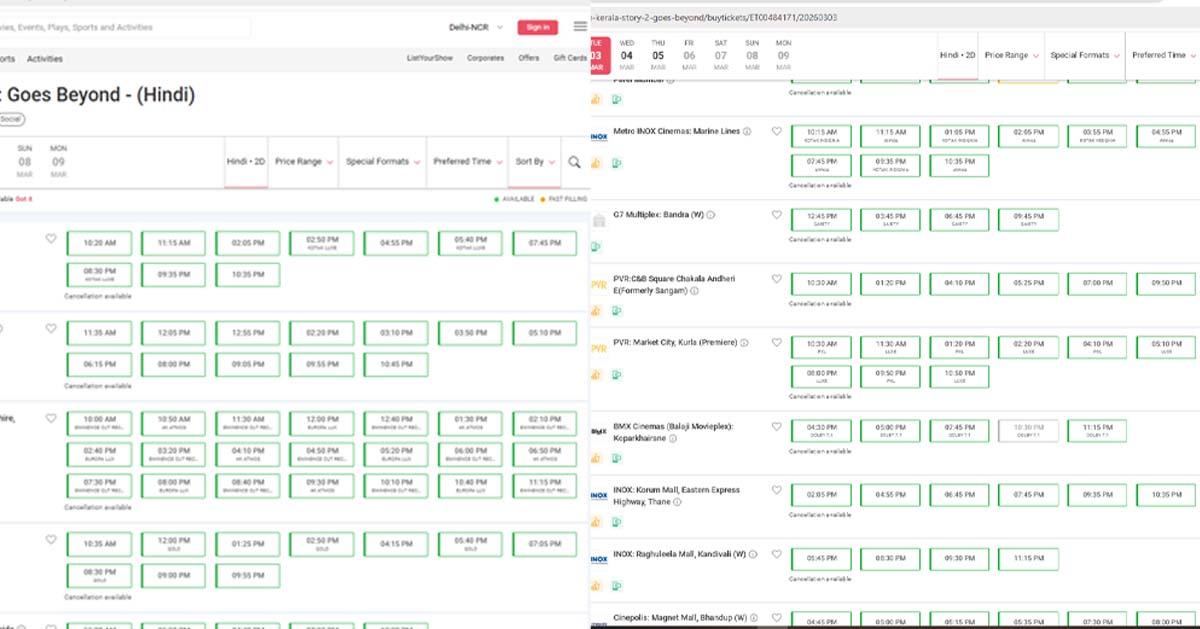Click the INOX logo beside Raghuleela Mall, Kandivali
The width and height of the screenshot is (1200, 629).
coord(599,559)
